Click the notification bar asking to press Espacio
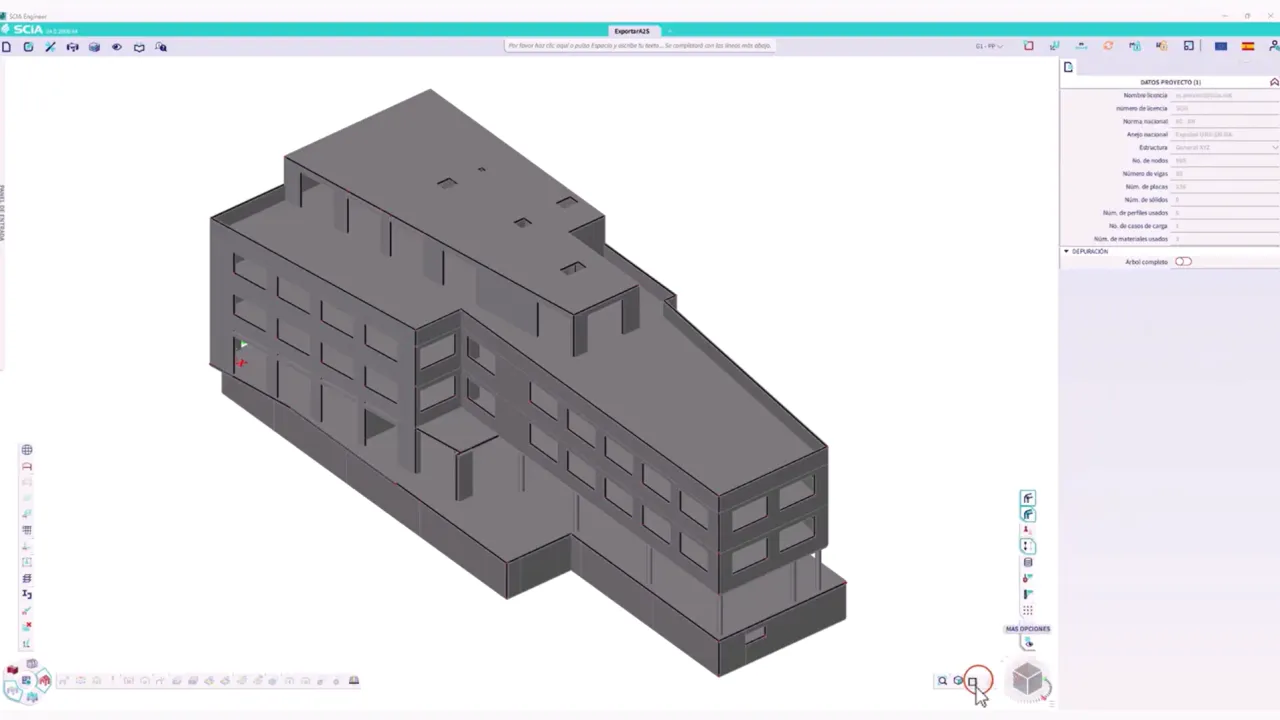The height and width of the screenshot is (720, 1280). click(x=640, y=45)
